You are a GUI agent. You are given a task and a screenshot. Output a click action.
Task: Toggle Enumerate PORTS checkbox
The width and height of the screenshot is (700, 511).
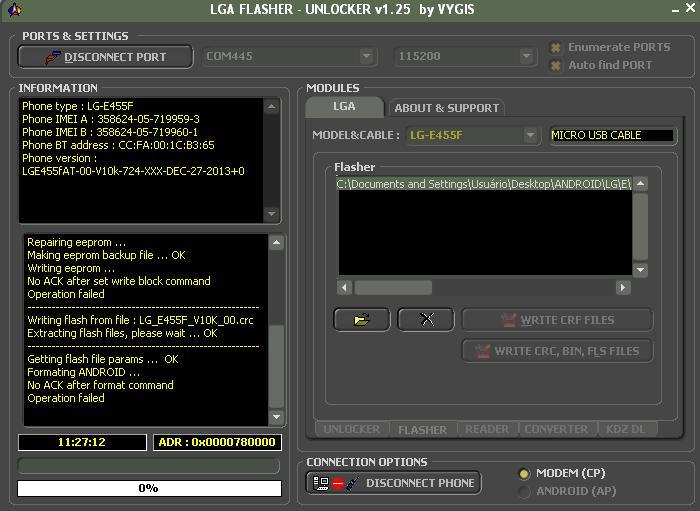coord(555,47)
